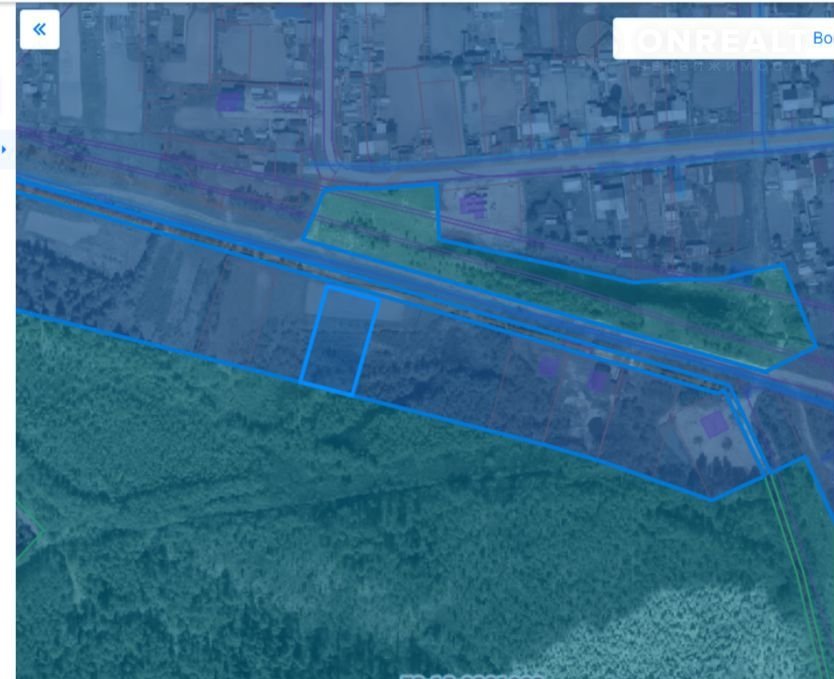Viewport: 834px width, 679px height.
Task: Pick the purple building in the upper-left block
Action: [230, 100]
